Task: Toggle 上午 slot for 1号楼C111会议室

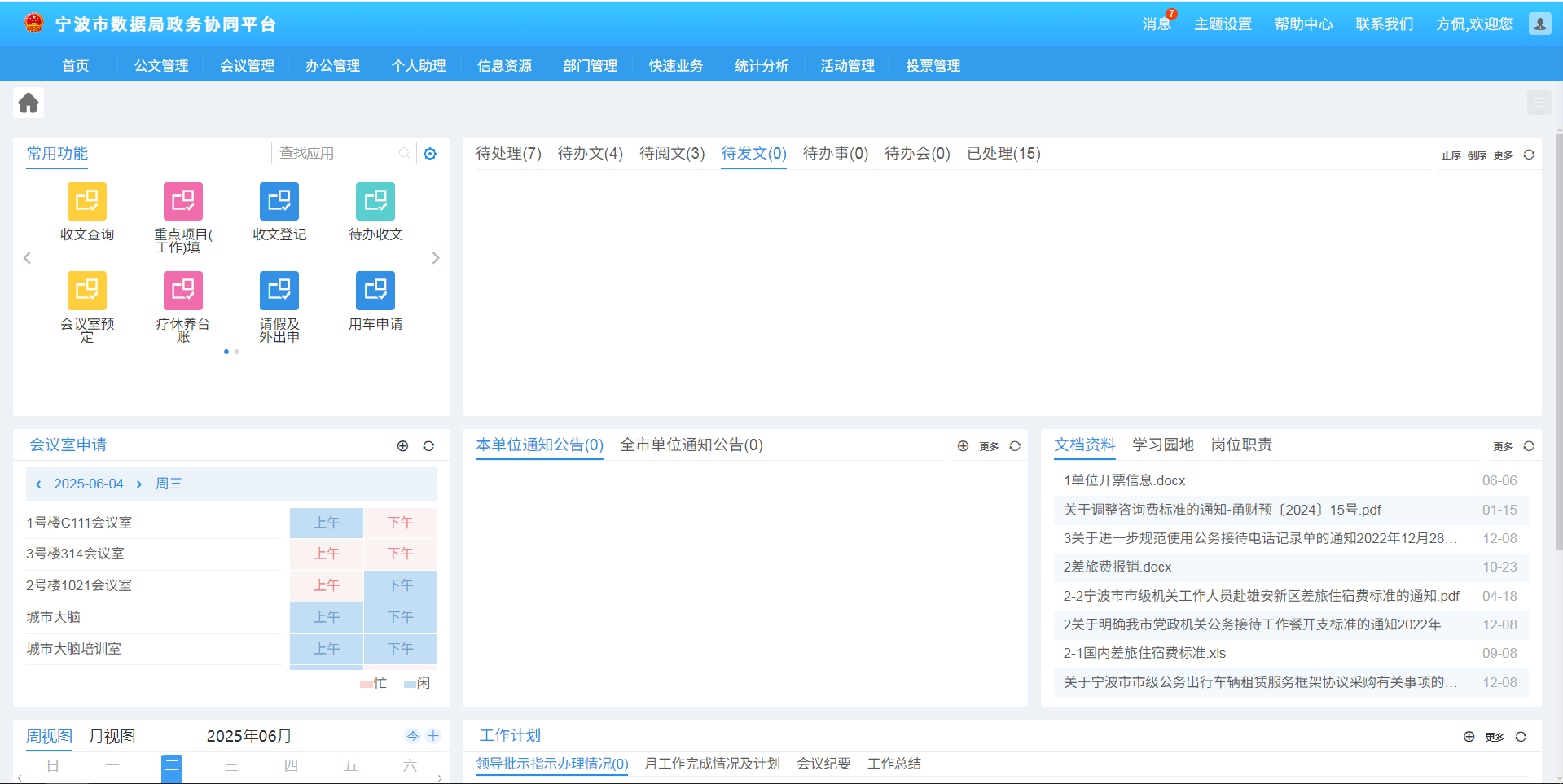Action: coord(326,523)
